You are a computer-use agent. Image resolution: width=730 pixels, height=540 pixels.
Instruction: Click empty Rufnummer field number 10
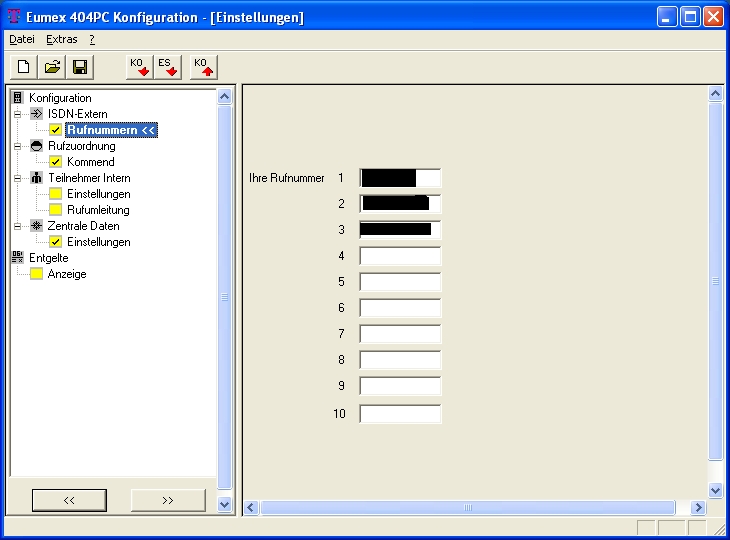pos(400,414)
